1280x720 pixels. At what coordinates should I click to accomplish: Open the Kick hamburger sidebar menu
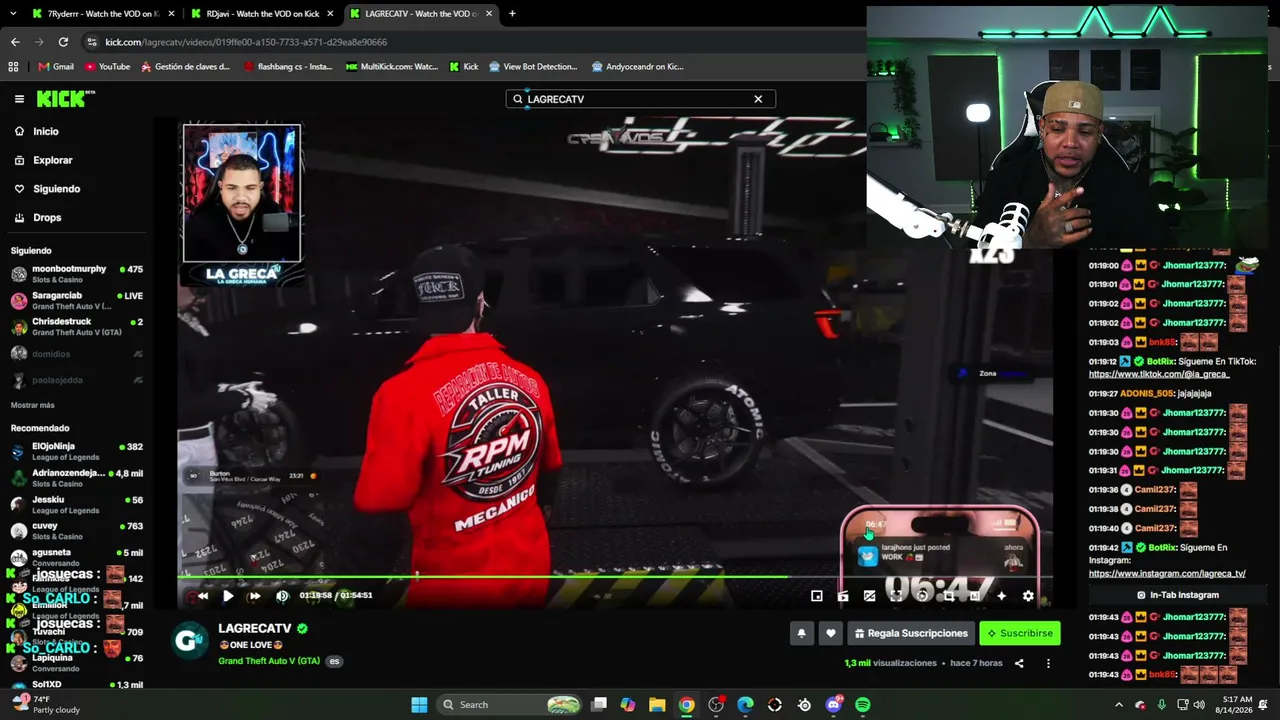19,99
